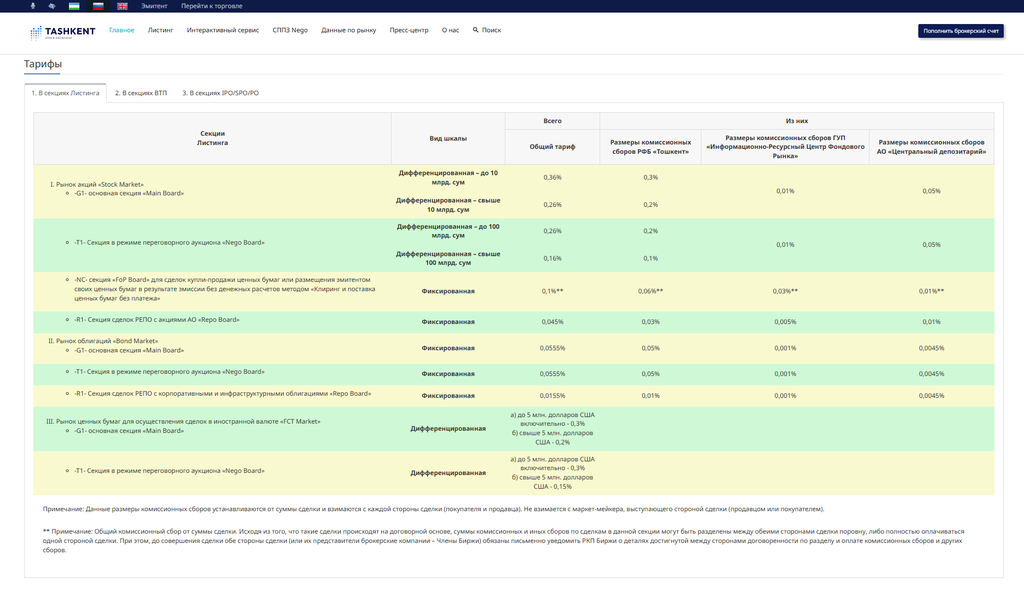
Task: Expand the Интерактивный сервис menu
Action: coord(222,30)
